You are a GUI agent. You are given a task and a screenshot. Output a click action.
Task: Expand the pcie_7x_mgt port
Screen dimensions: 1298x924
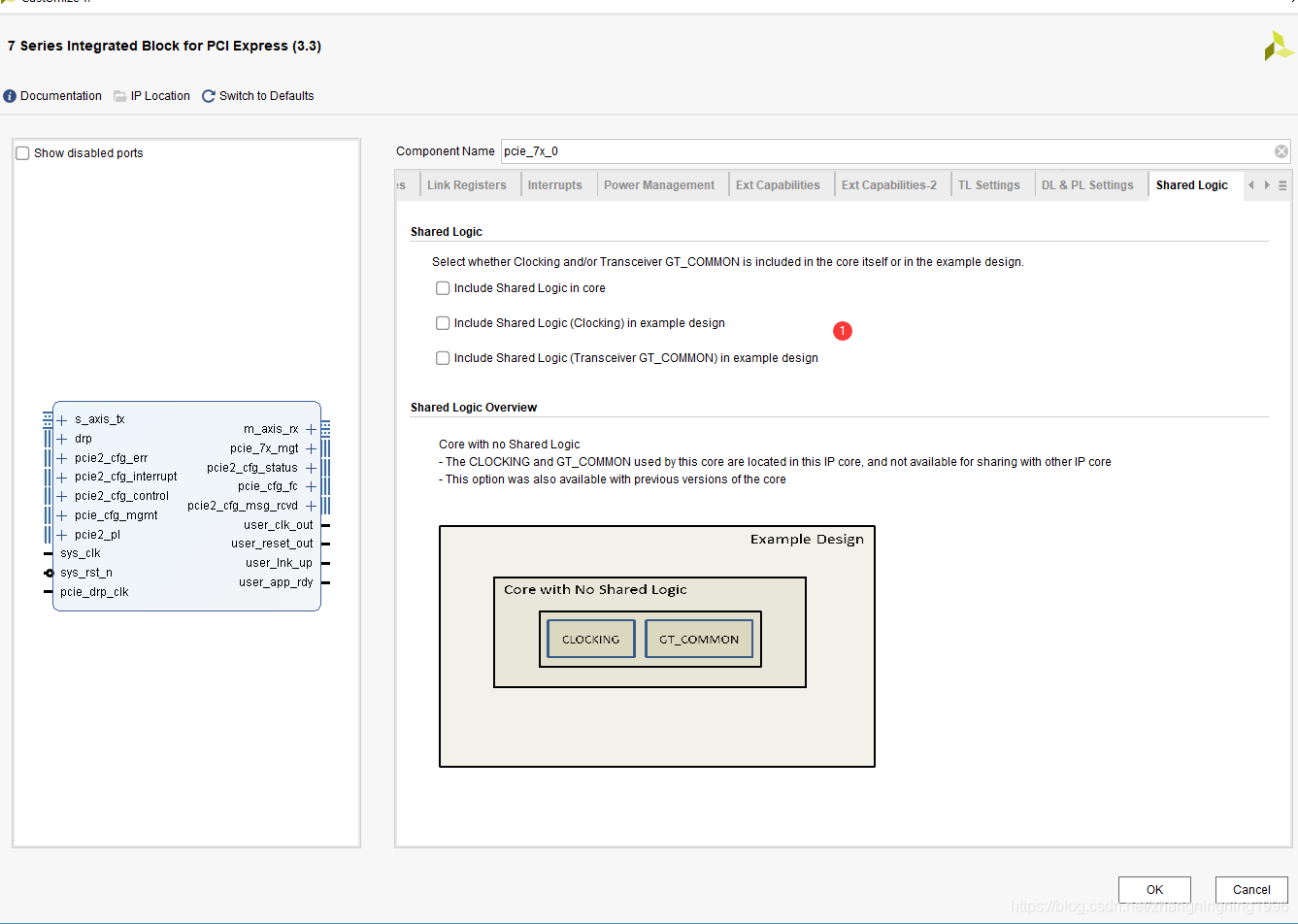coord(311,448)
